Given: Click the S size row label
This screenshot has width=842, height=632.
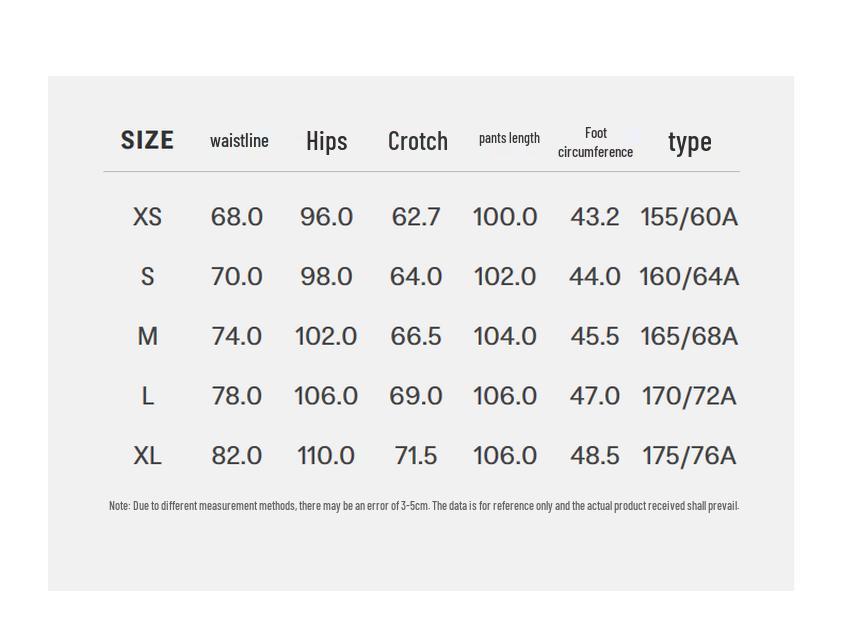Looking at the screenshot, I should pos(147,277).
